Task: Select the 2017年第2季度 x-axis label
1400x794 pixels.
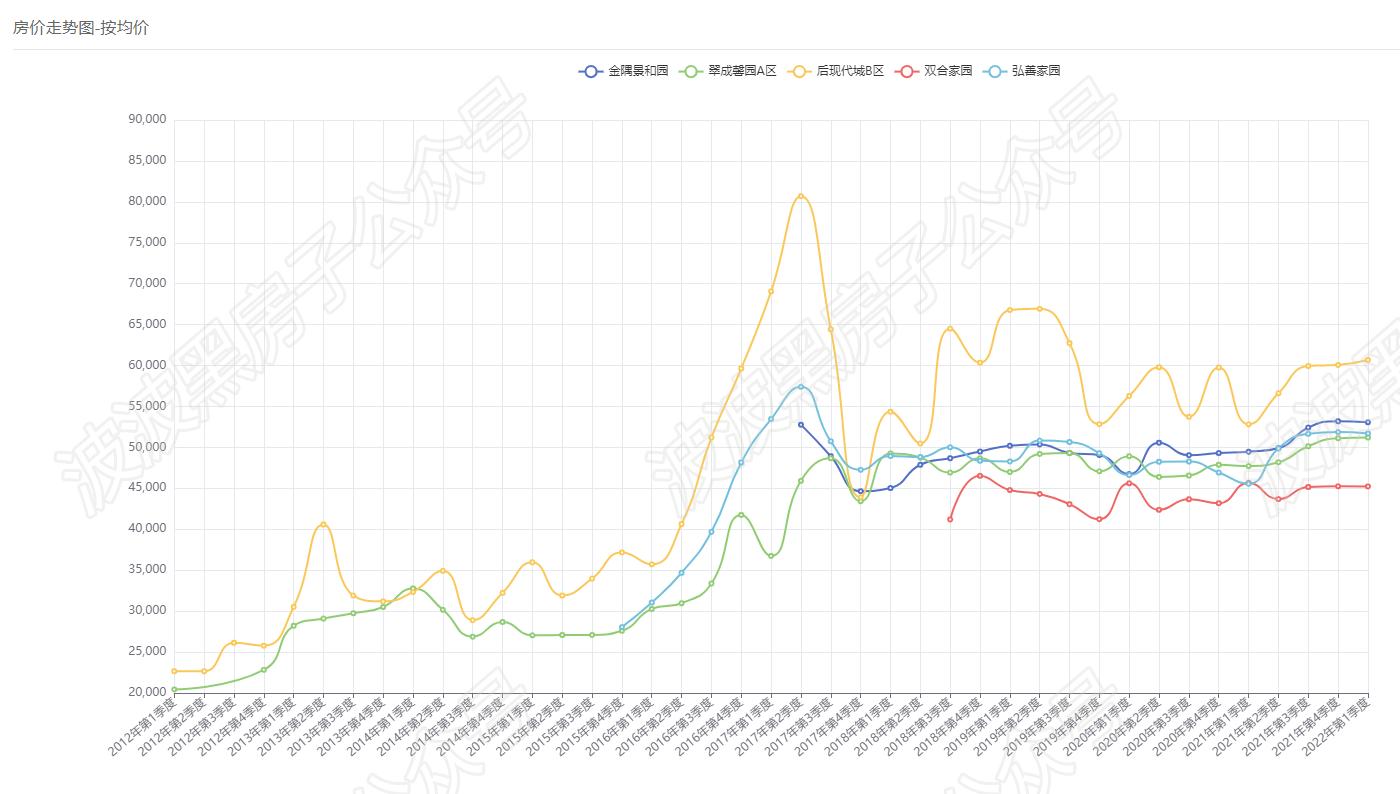Action: (770, 726)
